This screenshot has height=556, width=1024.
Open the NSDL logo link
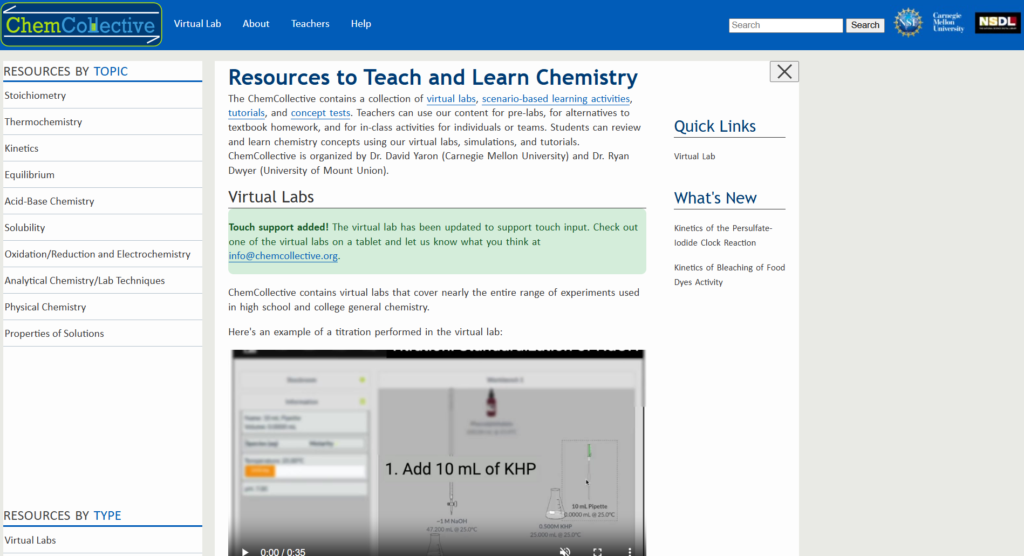(997, 23)
